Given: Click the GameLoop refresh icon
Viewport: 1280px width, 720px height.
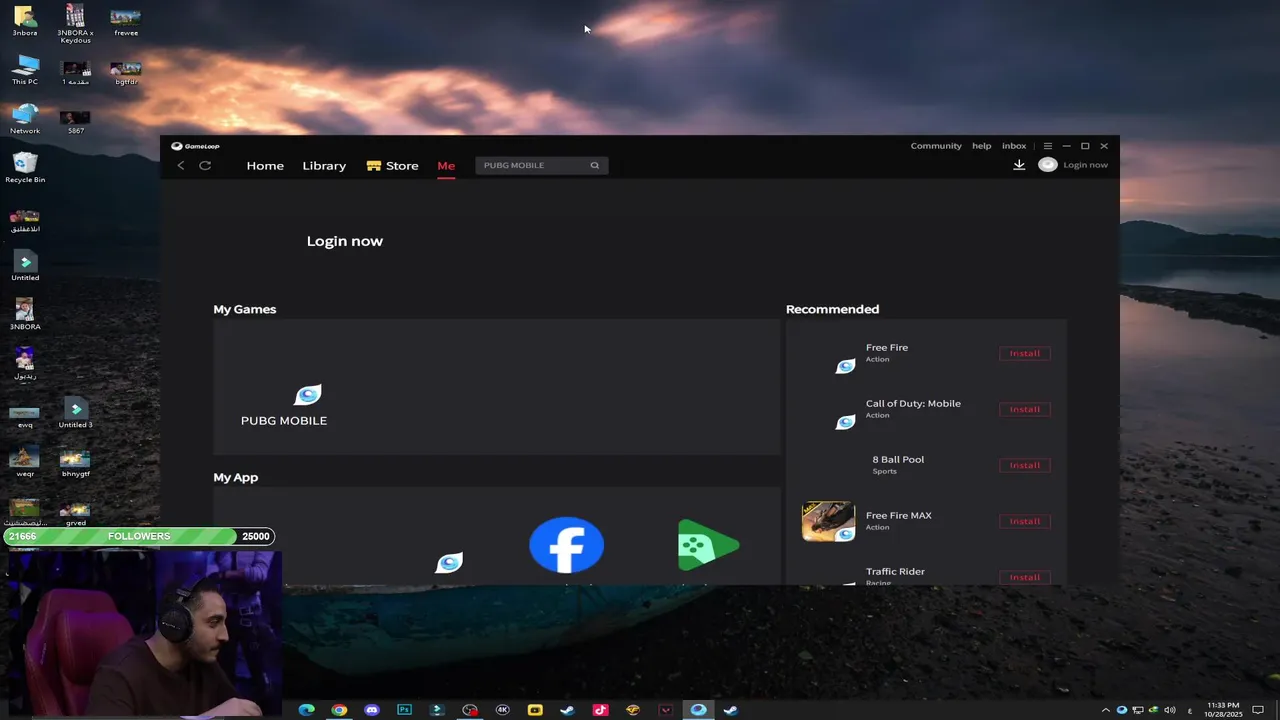Looking at the screenshot, I should 205,165.
